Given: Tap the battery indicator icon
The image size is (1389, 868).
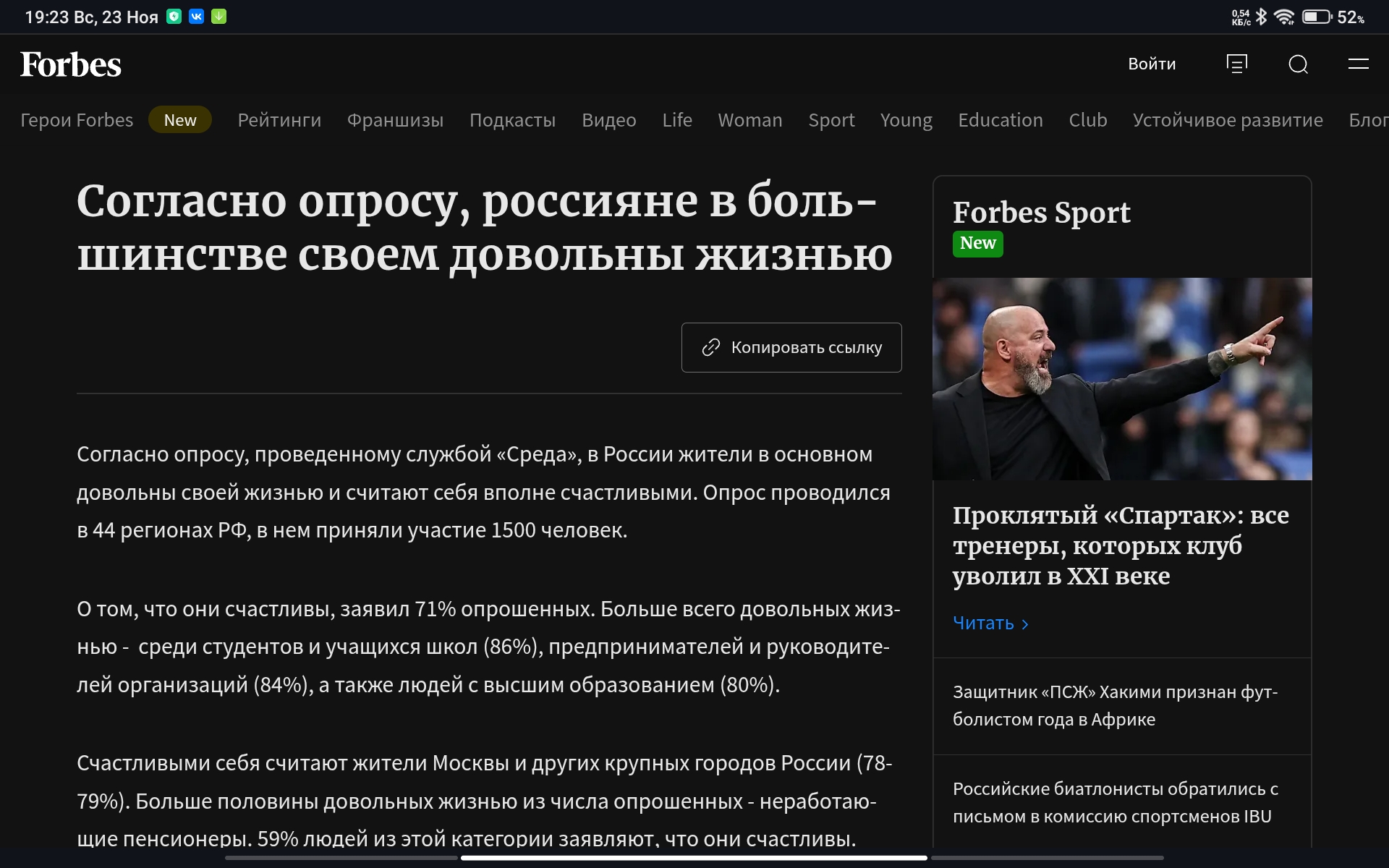Looking at the screenshot, I should [x=1317, y=17].
